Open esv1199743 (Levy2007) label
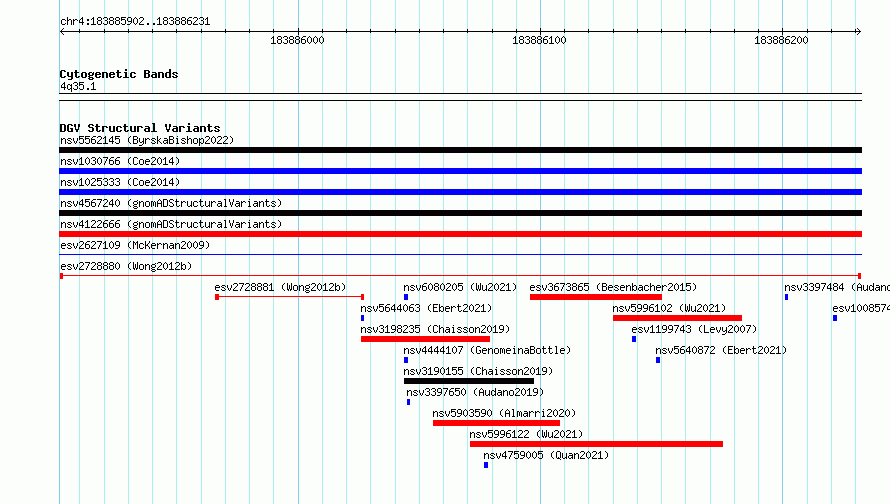The height and width of the screenshot is (504, 890). click(x=694, y=329)
